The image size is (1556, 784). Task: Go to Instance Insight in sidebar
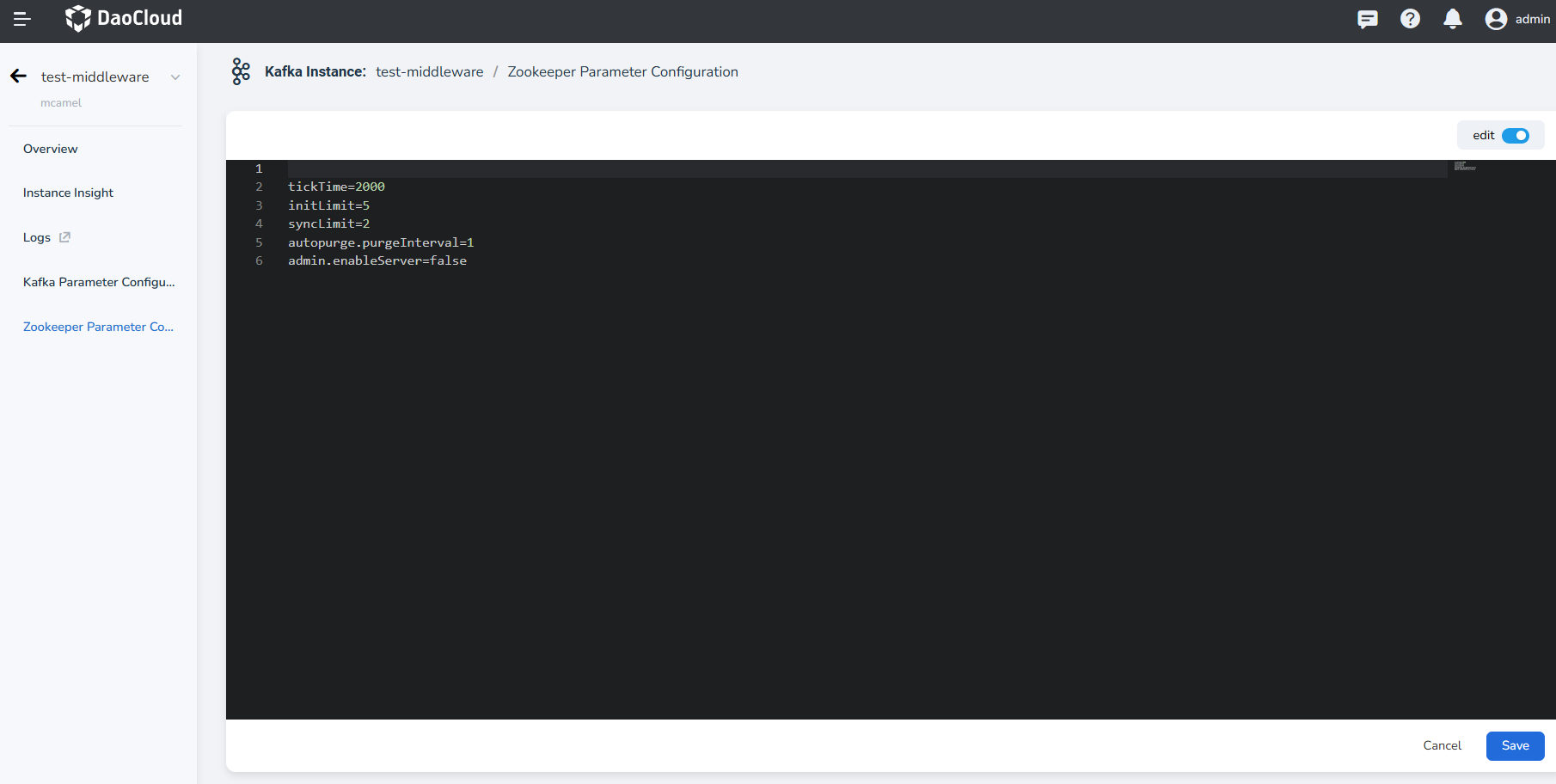pyautogui.click(x=69, y=193)
